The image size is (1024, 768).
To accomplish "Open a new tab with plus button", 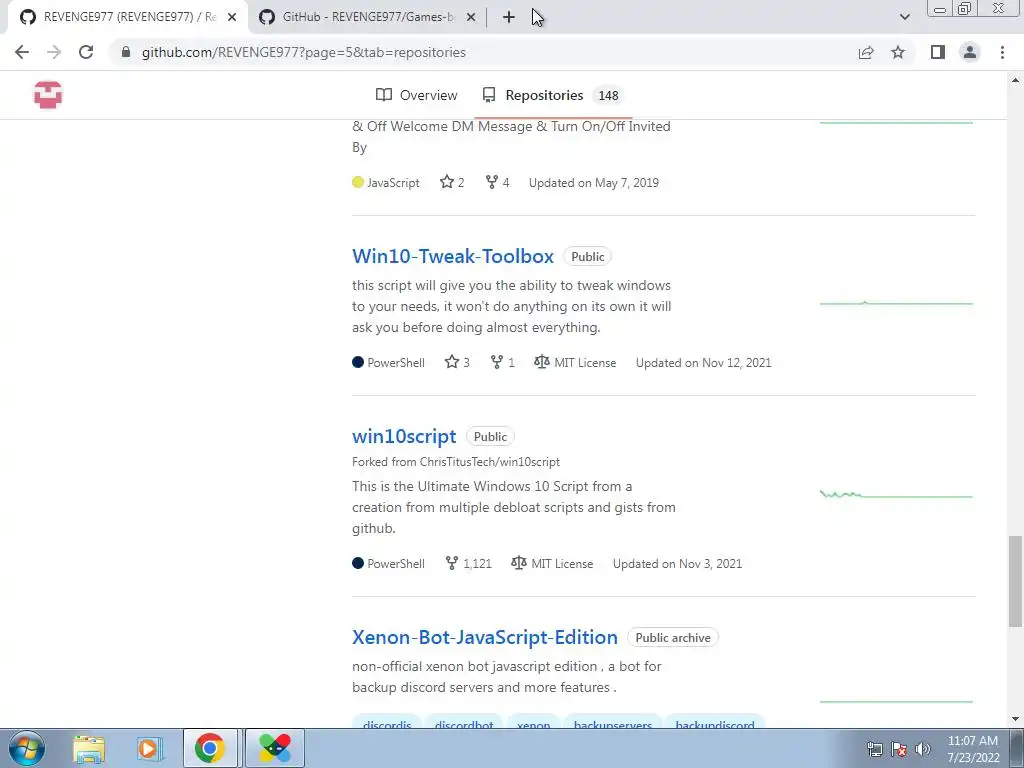I will pyautogui.click(x=509, y=17).
